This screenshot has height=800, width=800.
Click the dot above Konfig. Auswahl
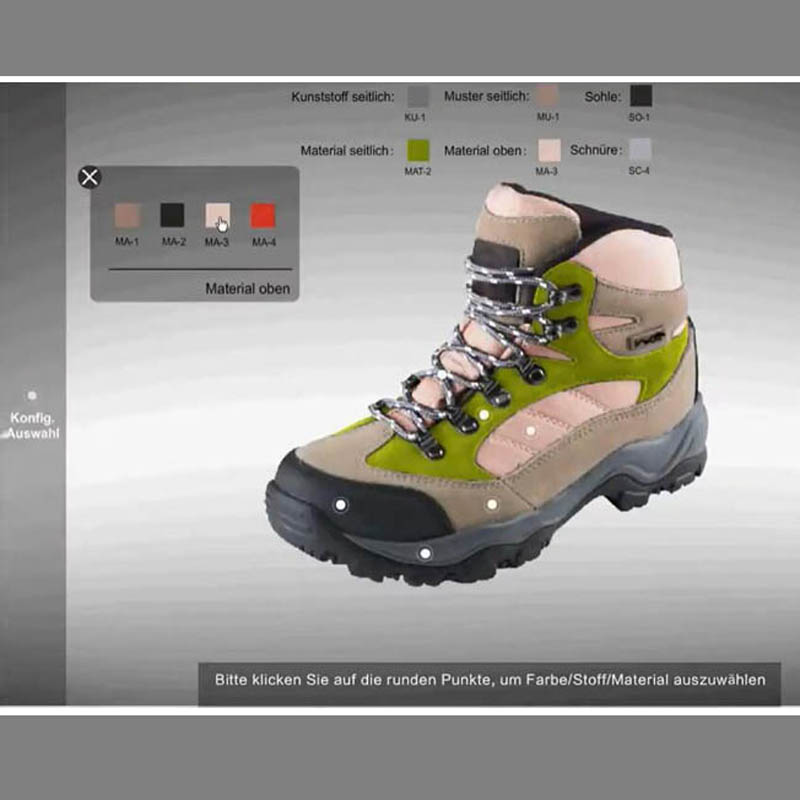(x=32, y=396)
